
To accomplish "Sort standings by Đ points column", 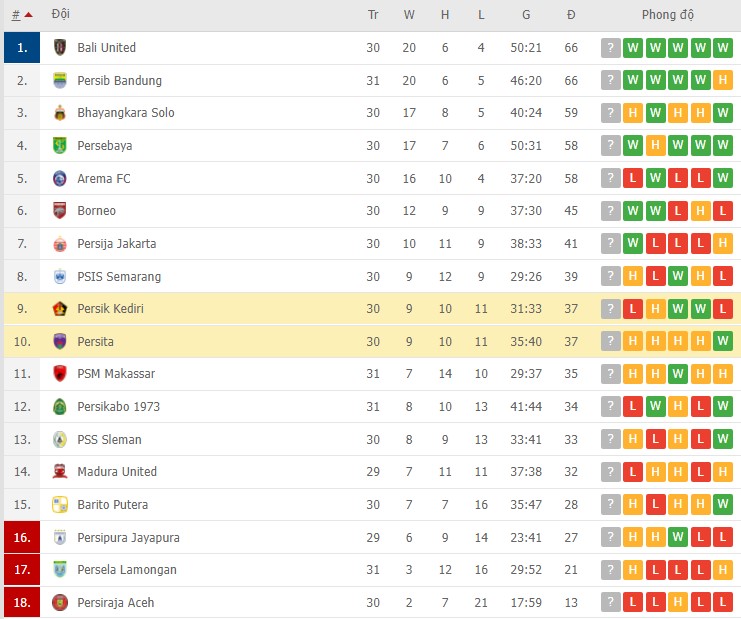I will click(571, 15).
